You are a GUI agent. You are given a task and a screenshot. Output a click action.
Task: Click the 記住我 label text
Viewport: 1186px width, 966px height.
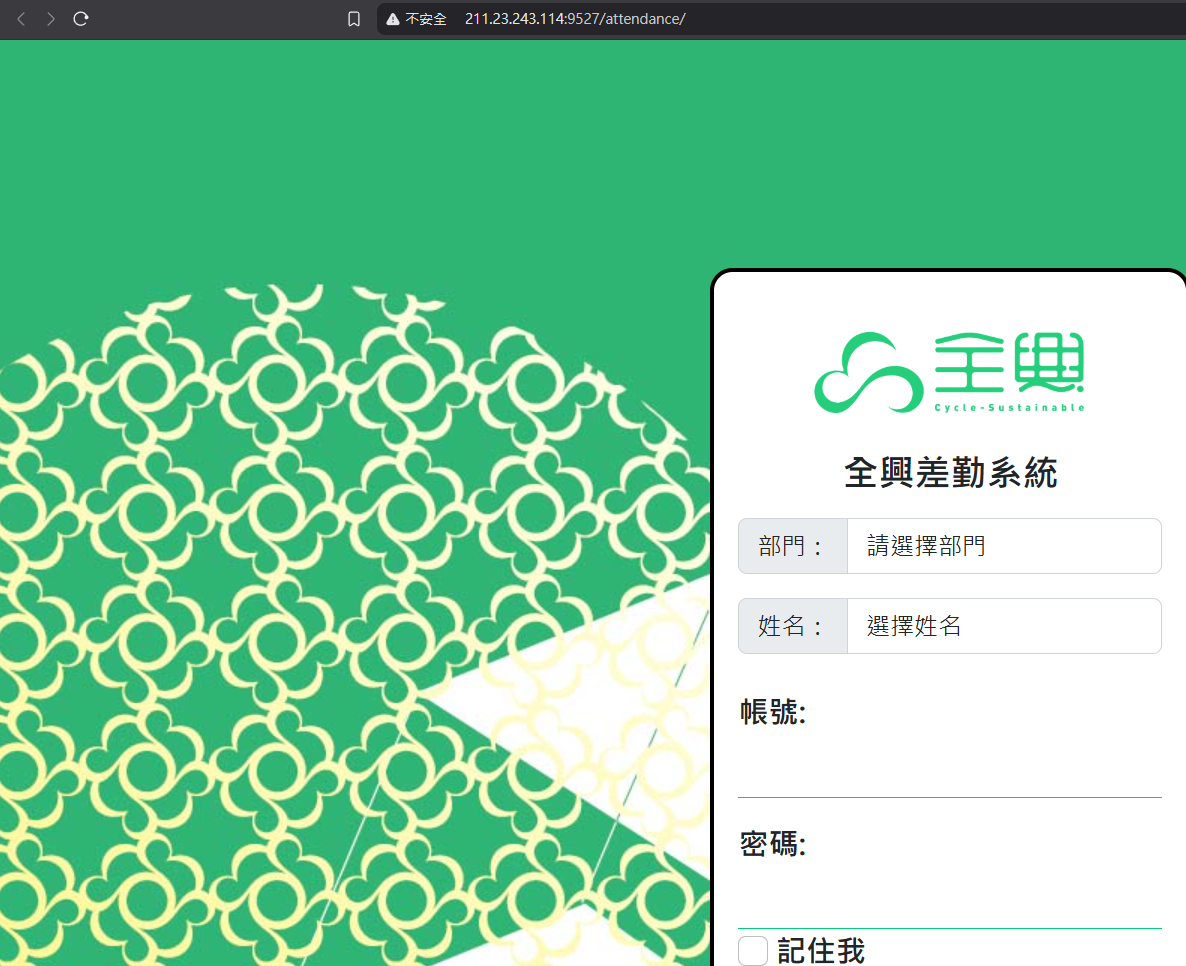point(821,951)
